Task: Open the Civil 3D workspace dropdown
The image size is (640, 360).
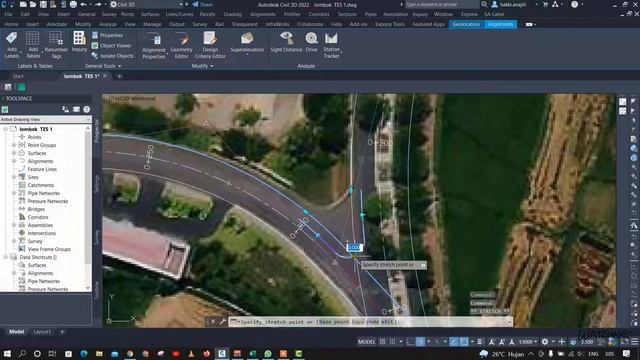Action: tap(147, 4)
